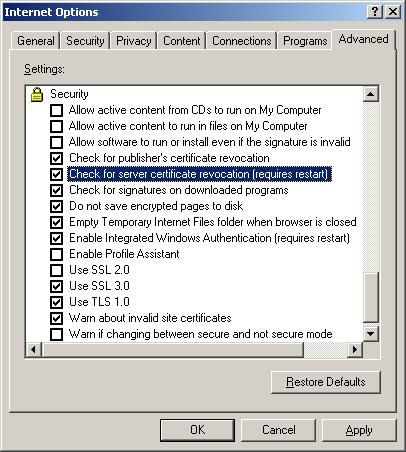Uncheck Do not save encrypted pages to disk
Image resolution: width=406 pixels, height=452 pixels.
56,206
